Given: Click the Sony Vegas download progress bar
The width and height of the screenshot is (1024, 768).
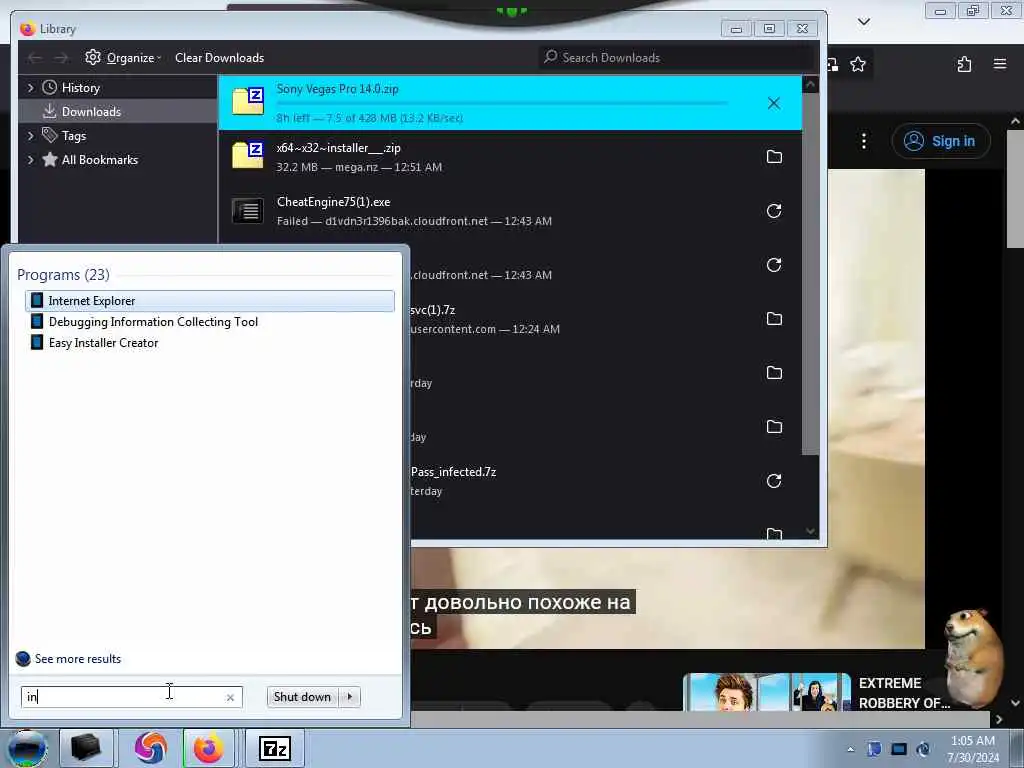Looking at the screenshot, I should coord(502,103).
